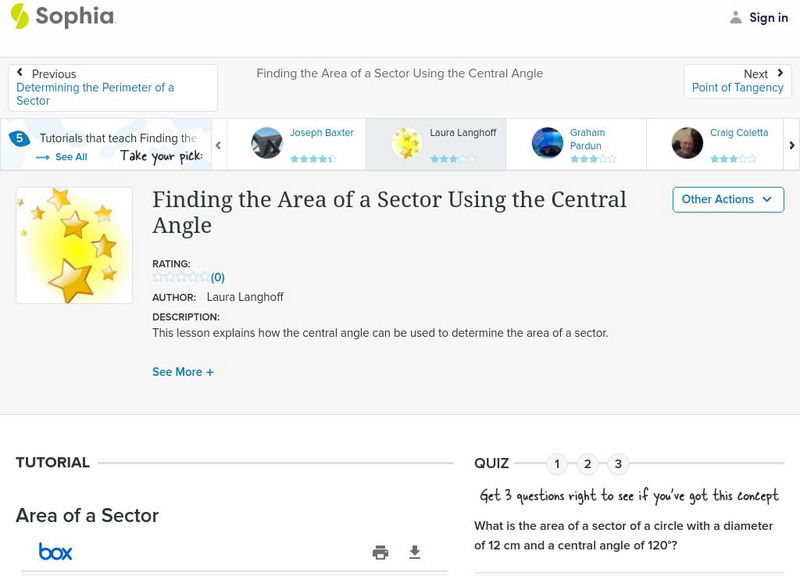This screenshot has width=800, height=576.
Task: Click the download icon in Box viewer
Action: tap(415, 552)
